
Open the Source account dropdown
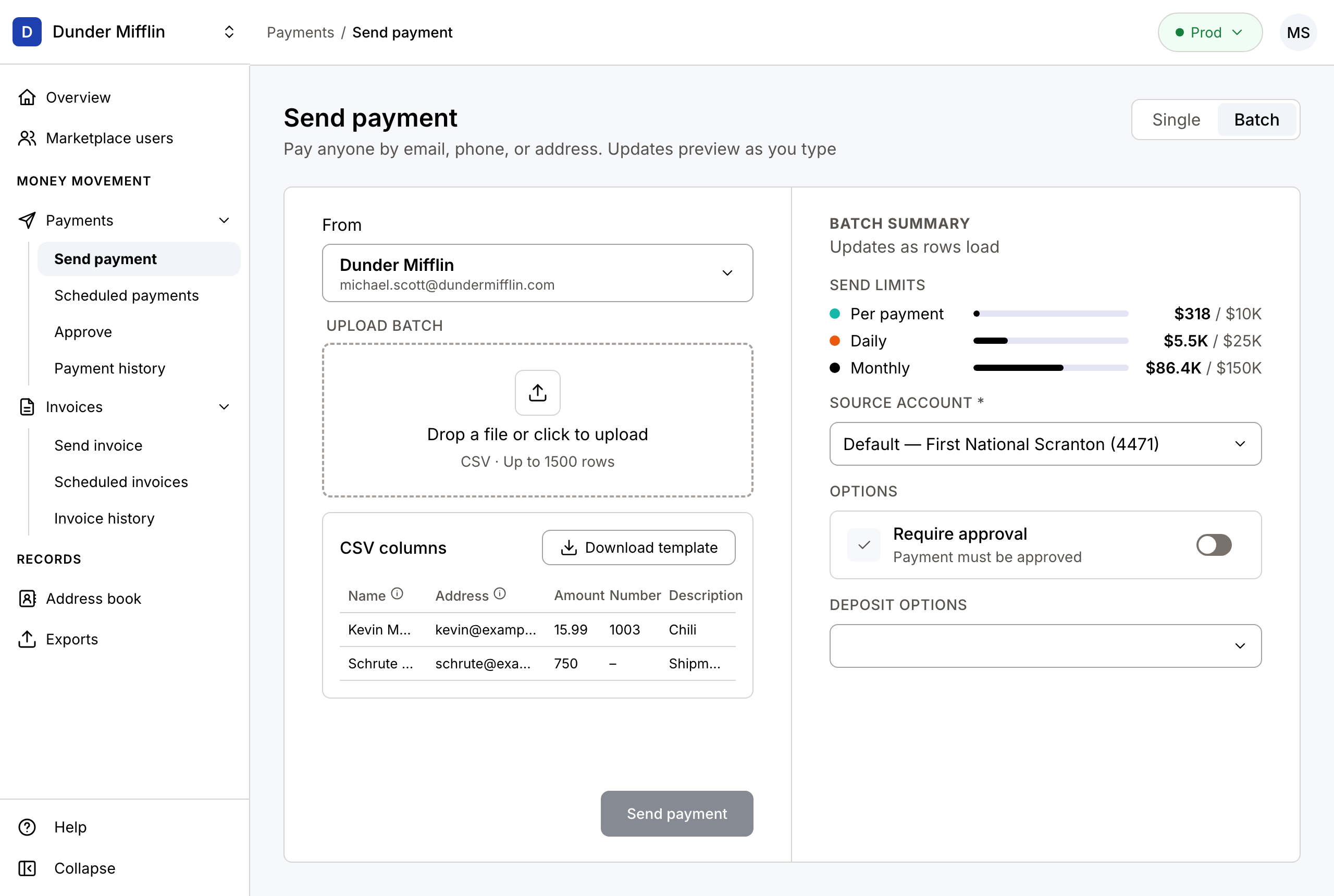[x=1045, y=444]
